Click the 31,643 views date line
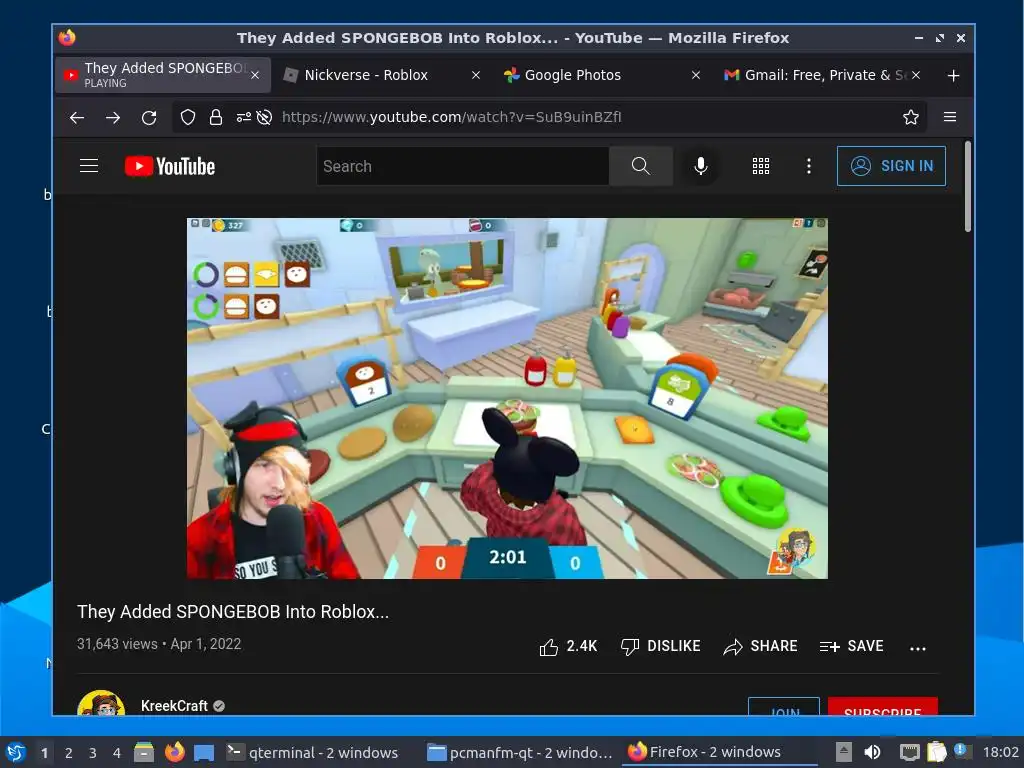 pos(159,644)
